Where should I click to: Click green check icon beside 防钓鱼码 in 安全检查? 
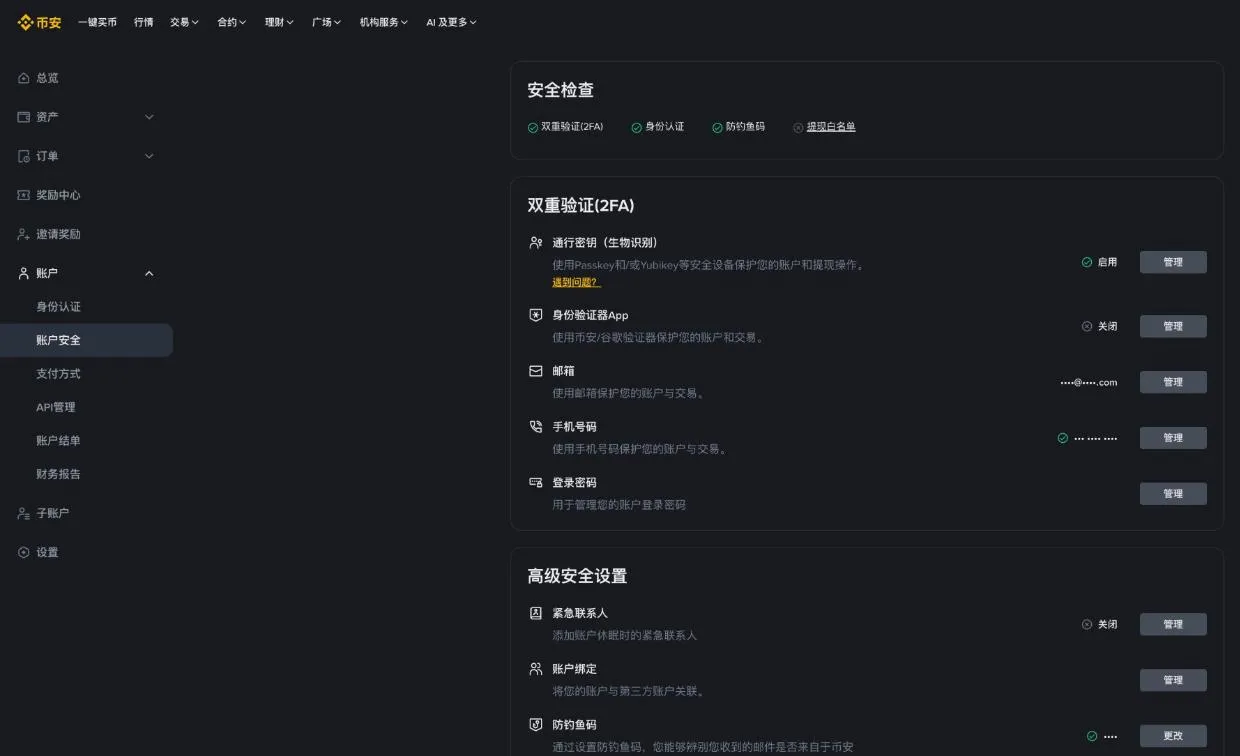717,128
